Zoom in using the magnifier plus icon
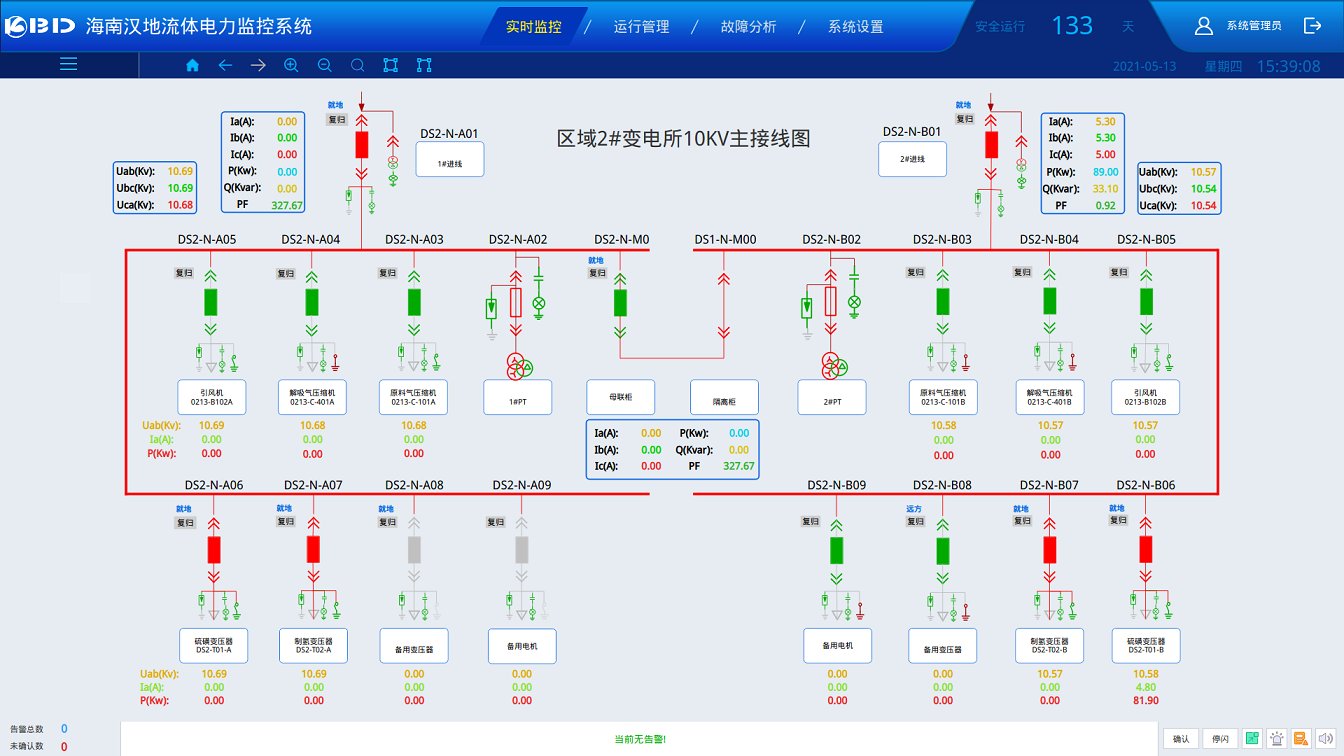The height and width of the screenshot is (756, 1344). tap(291, 65)
